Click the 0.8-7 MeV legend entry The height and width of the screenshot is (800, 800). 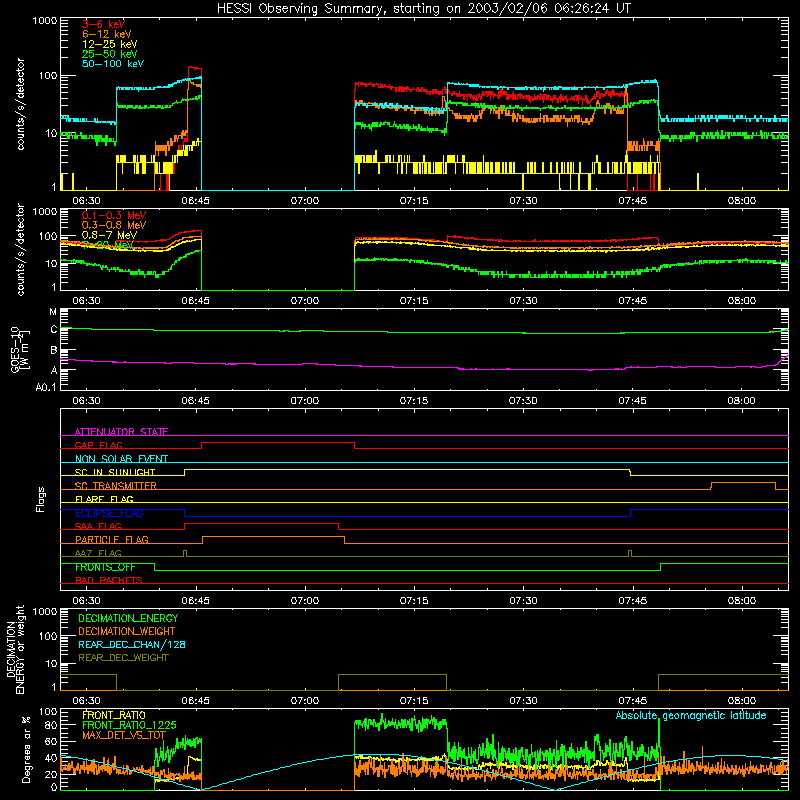(110, 235)
